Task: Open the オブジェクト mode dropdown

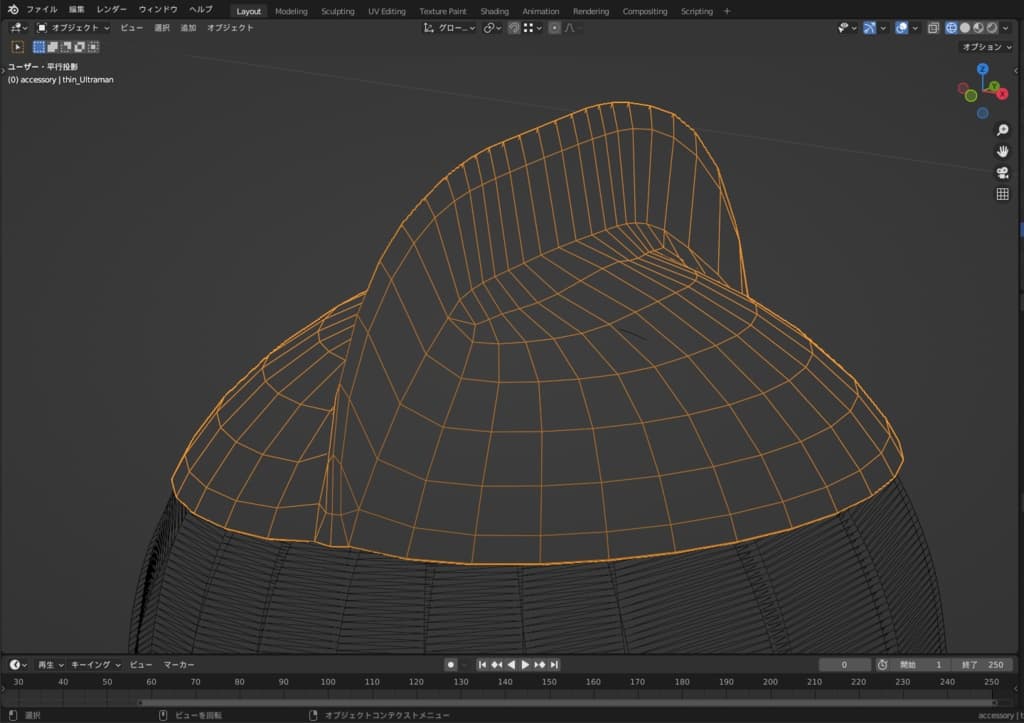Action: (x=73, y=28)
